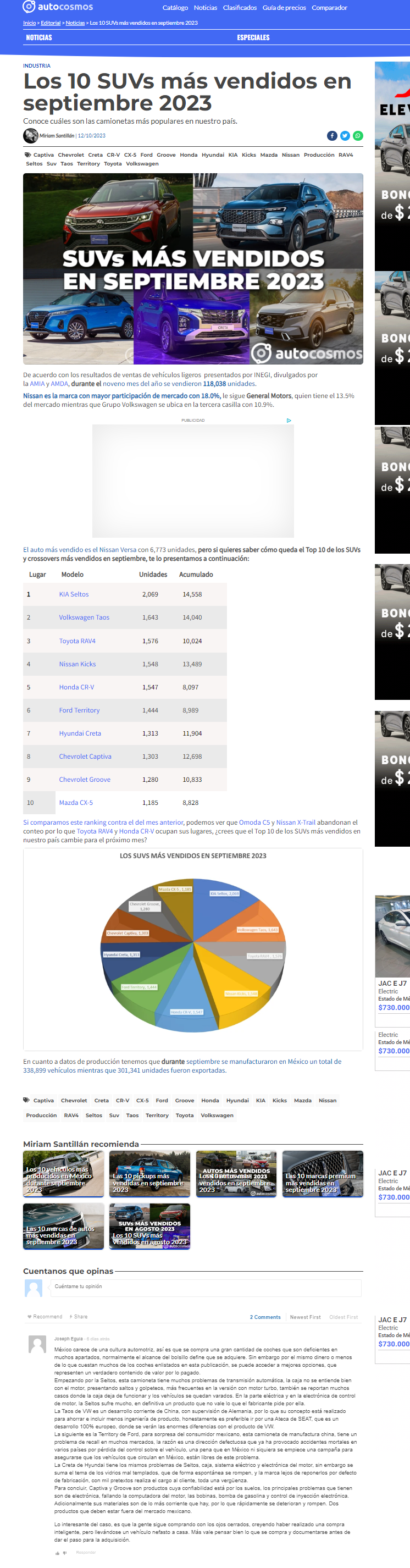Click the autocosmos logo in header
Image resolution: width=410 pixels, height=1568 pixels.
[x=58, y=7]
